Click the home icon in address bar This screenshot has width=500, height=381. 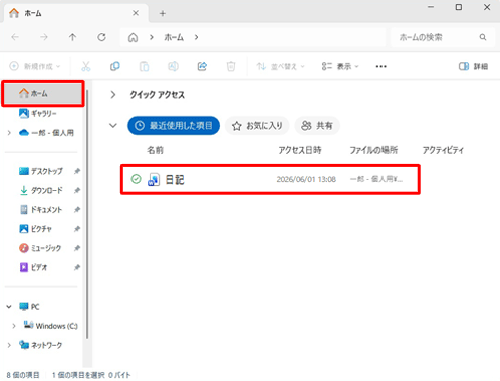(133, 37)
